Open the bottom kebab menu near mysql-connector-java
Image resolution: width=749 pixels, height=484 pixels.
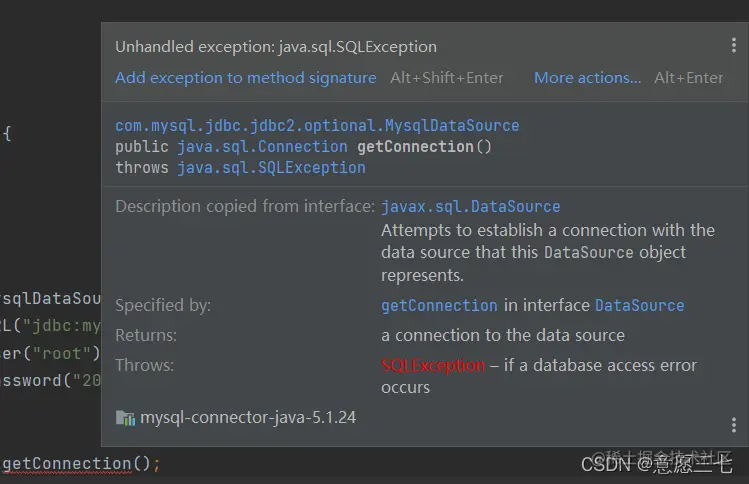[734, 425]
